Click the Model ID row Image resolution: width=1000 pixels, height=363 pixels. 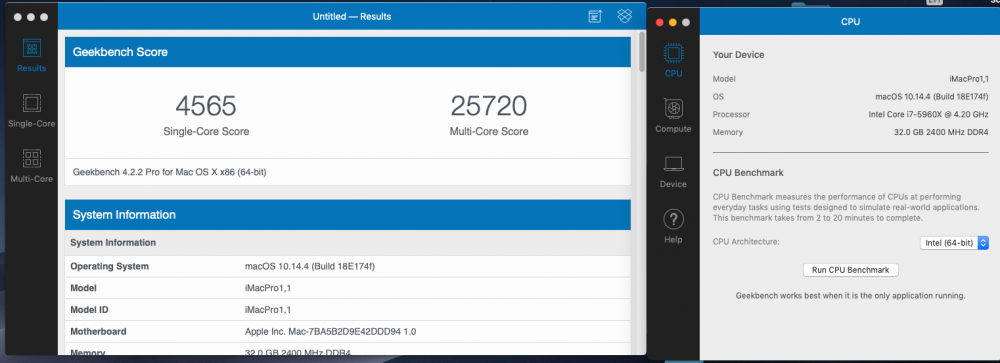(x=348, y=310)
